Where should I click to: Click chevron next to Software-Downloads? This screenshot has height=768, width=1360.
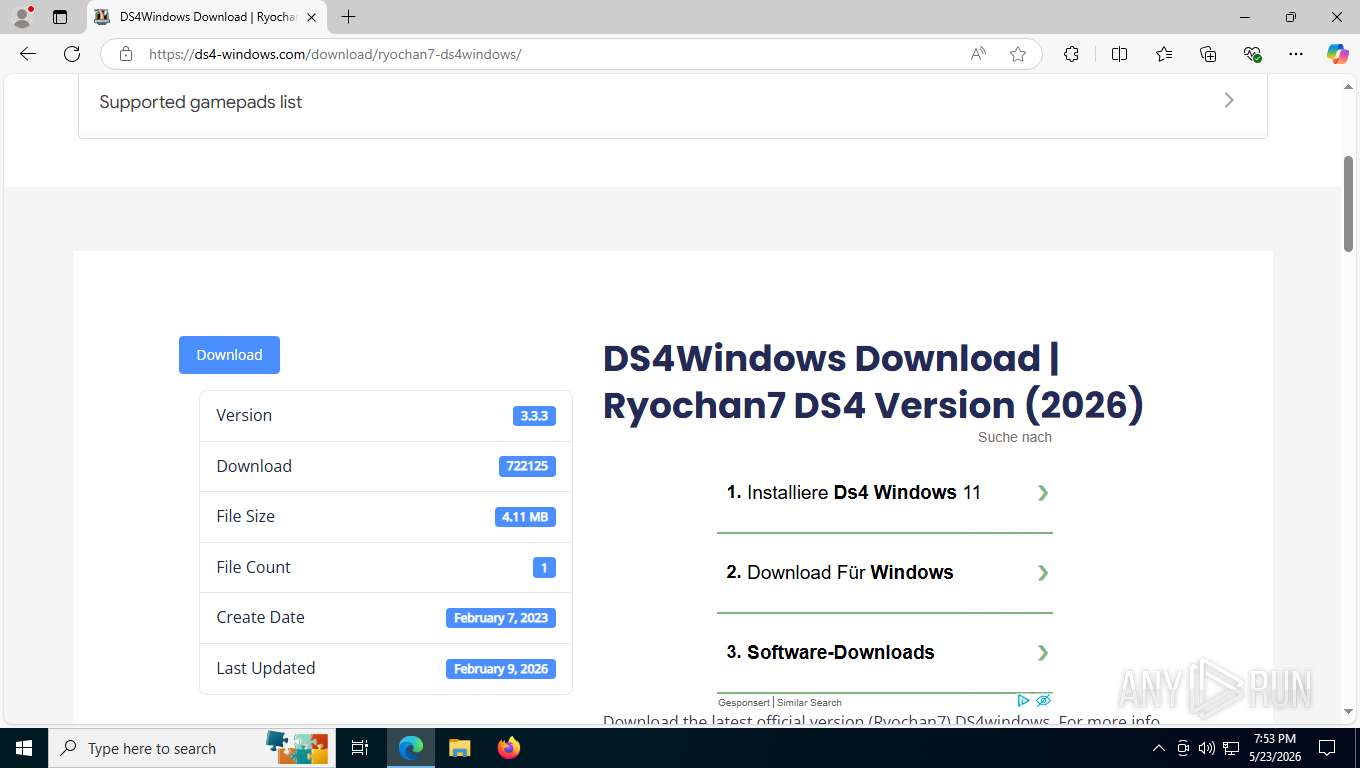click(1042, 652)
